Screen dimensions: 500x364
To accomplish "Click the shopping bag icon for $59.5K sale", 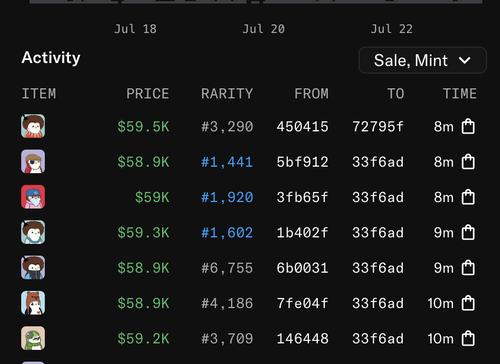I will click(x=468, y=126).
